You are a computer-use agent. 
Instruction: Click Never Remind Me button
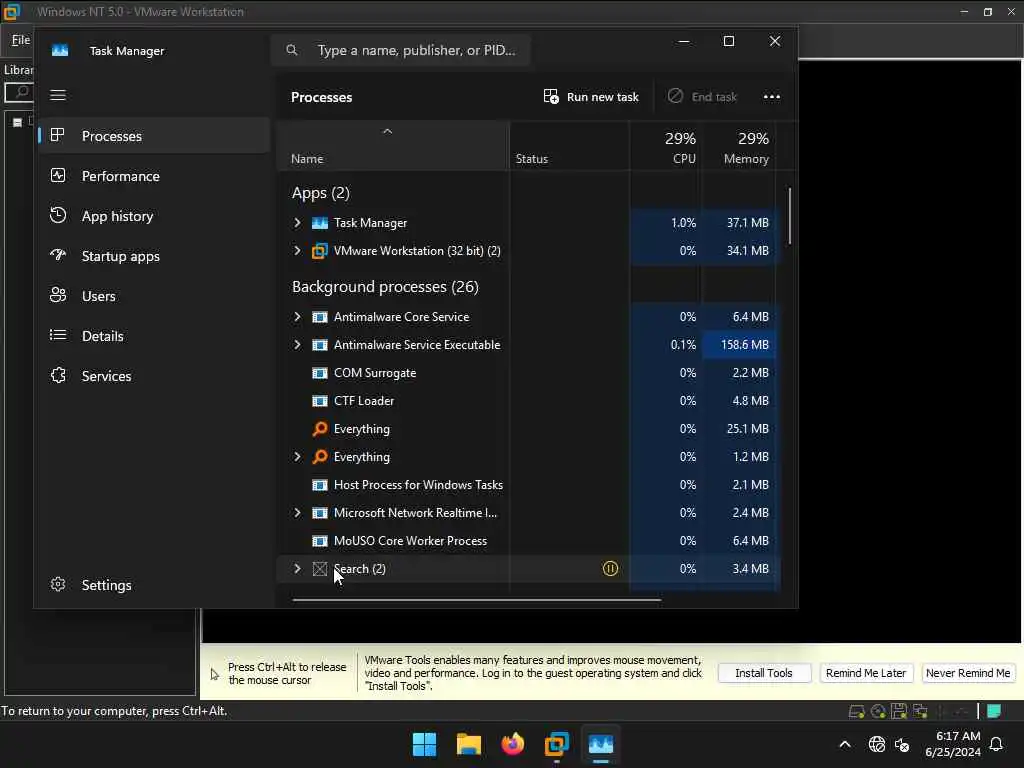[968, 673]
